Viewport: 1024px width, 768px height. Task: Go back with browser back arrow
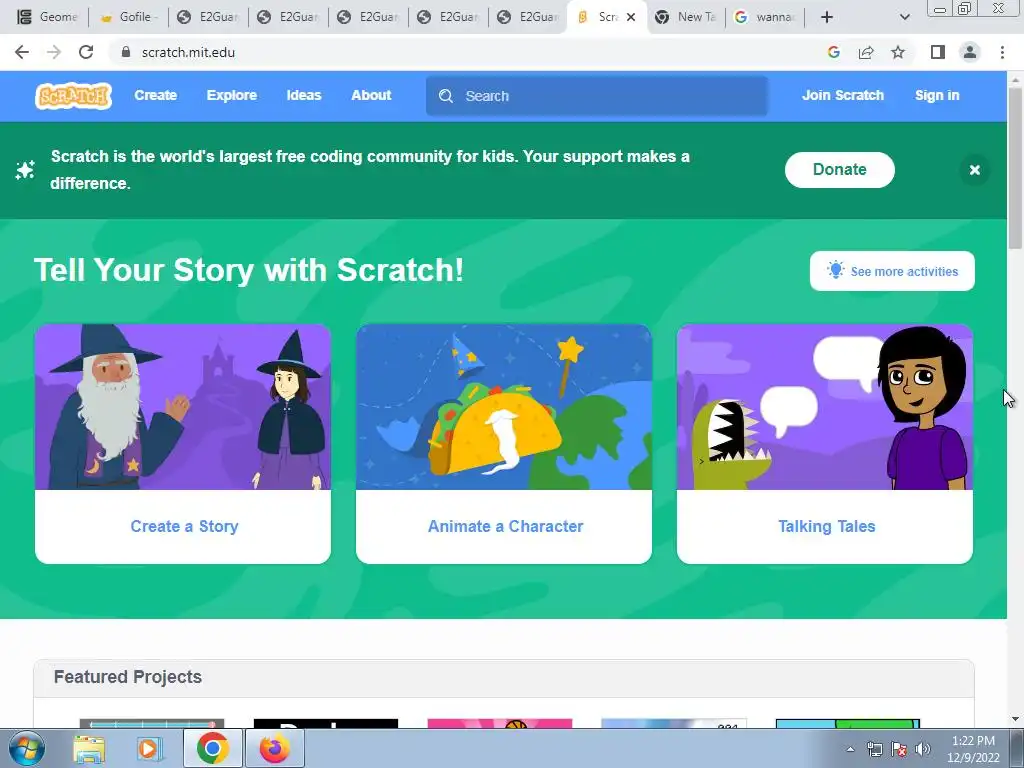(22, 52)
